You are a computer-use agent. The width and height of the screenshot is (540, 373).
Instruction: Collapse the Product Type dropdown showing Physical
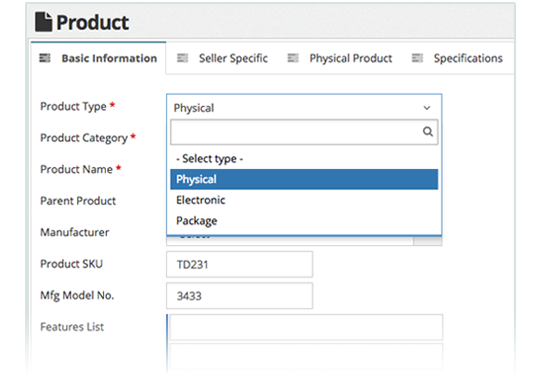coord(304,108)
